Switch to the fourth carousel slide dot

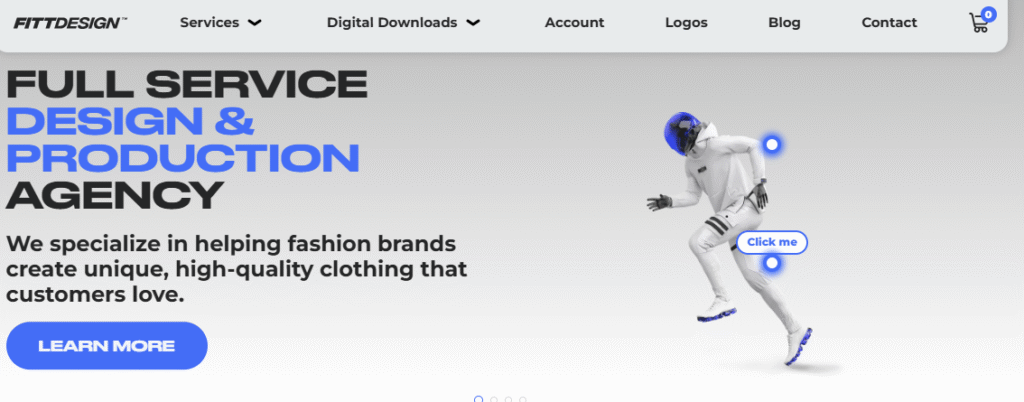point(523,399)
